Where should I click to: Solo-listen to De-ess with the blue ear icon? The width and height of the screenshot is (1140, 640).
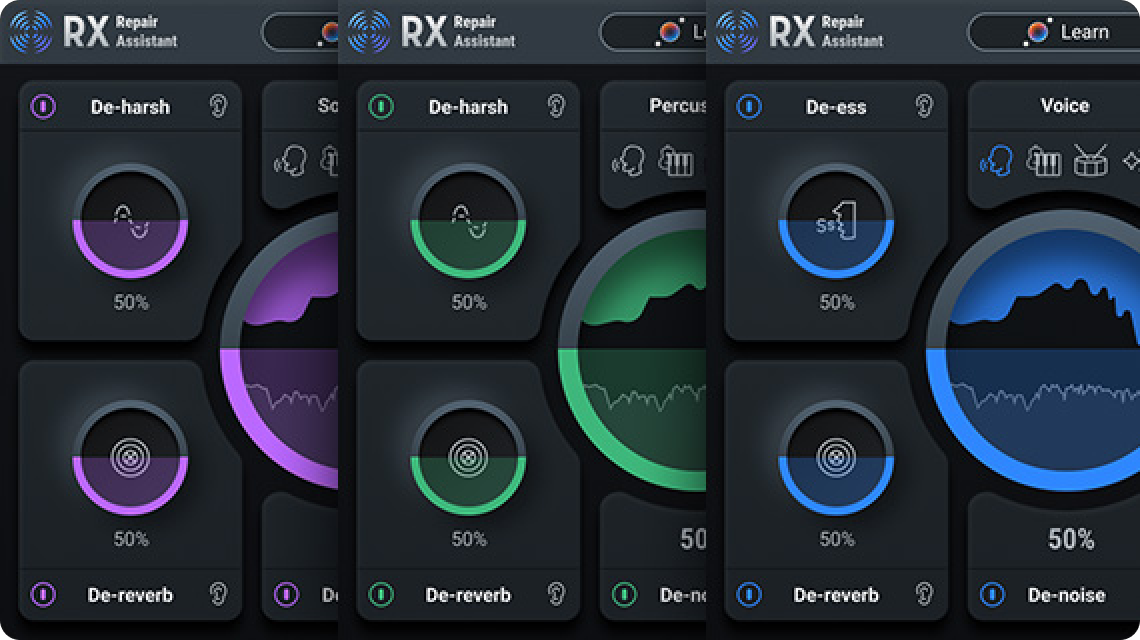[x=924, y=106]
